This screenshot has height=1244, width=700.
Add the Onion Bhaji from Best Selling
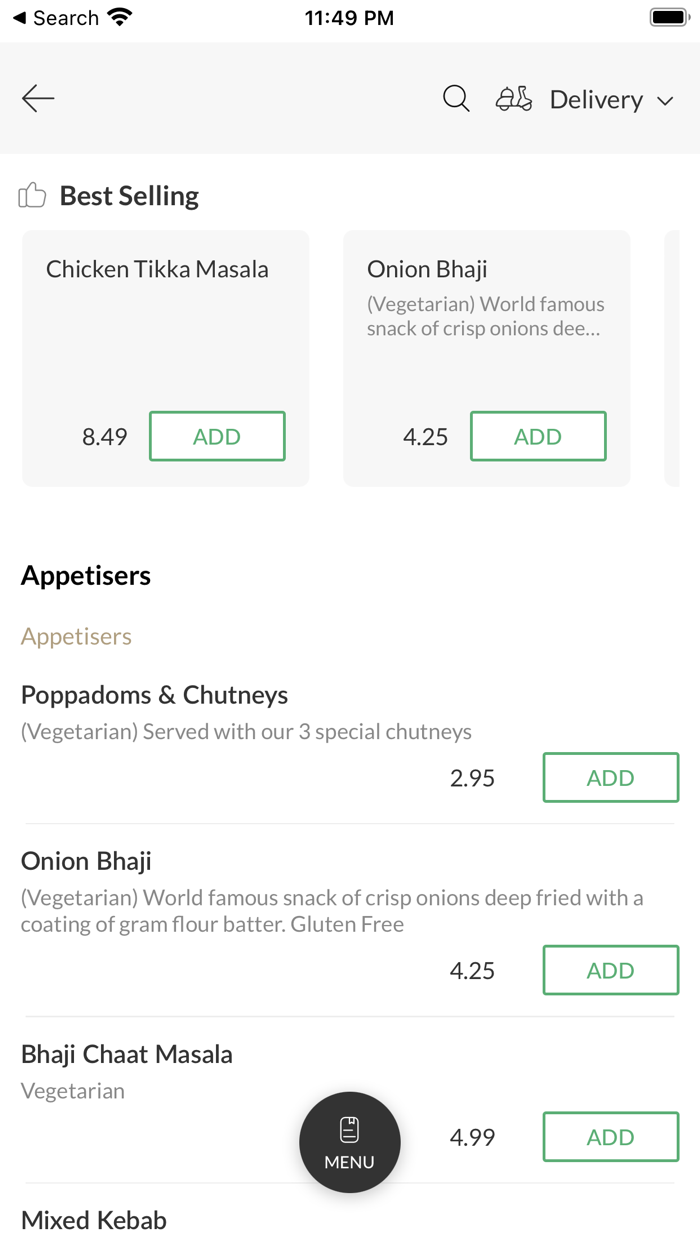pyautogui.click(x=538, y=436)
